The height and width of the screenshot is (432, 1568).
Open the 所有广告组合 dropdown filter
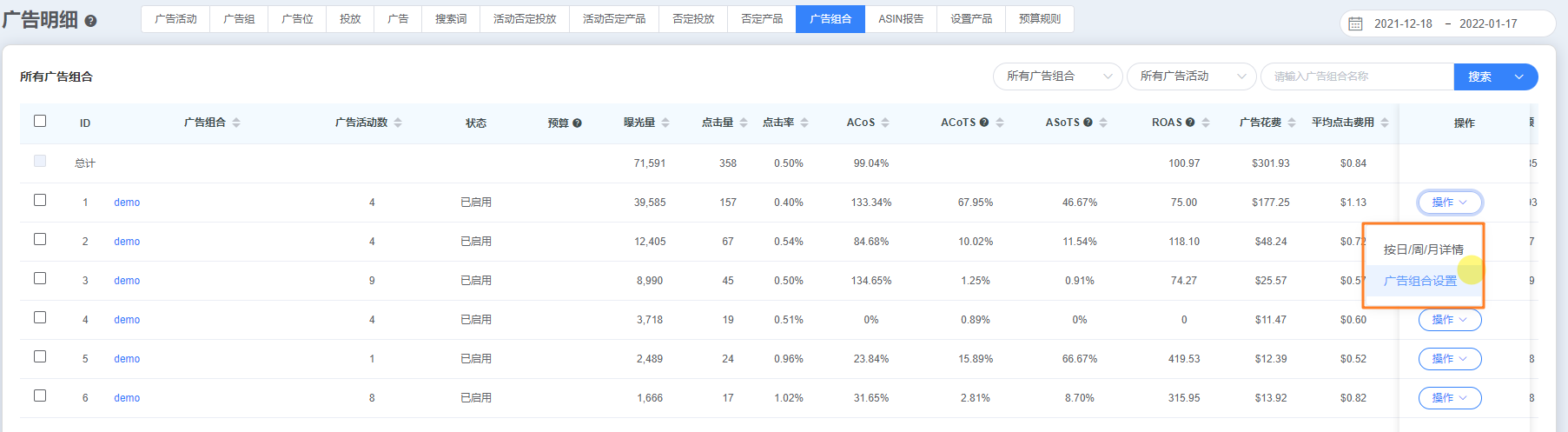[1057, 76]
